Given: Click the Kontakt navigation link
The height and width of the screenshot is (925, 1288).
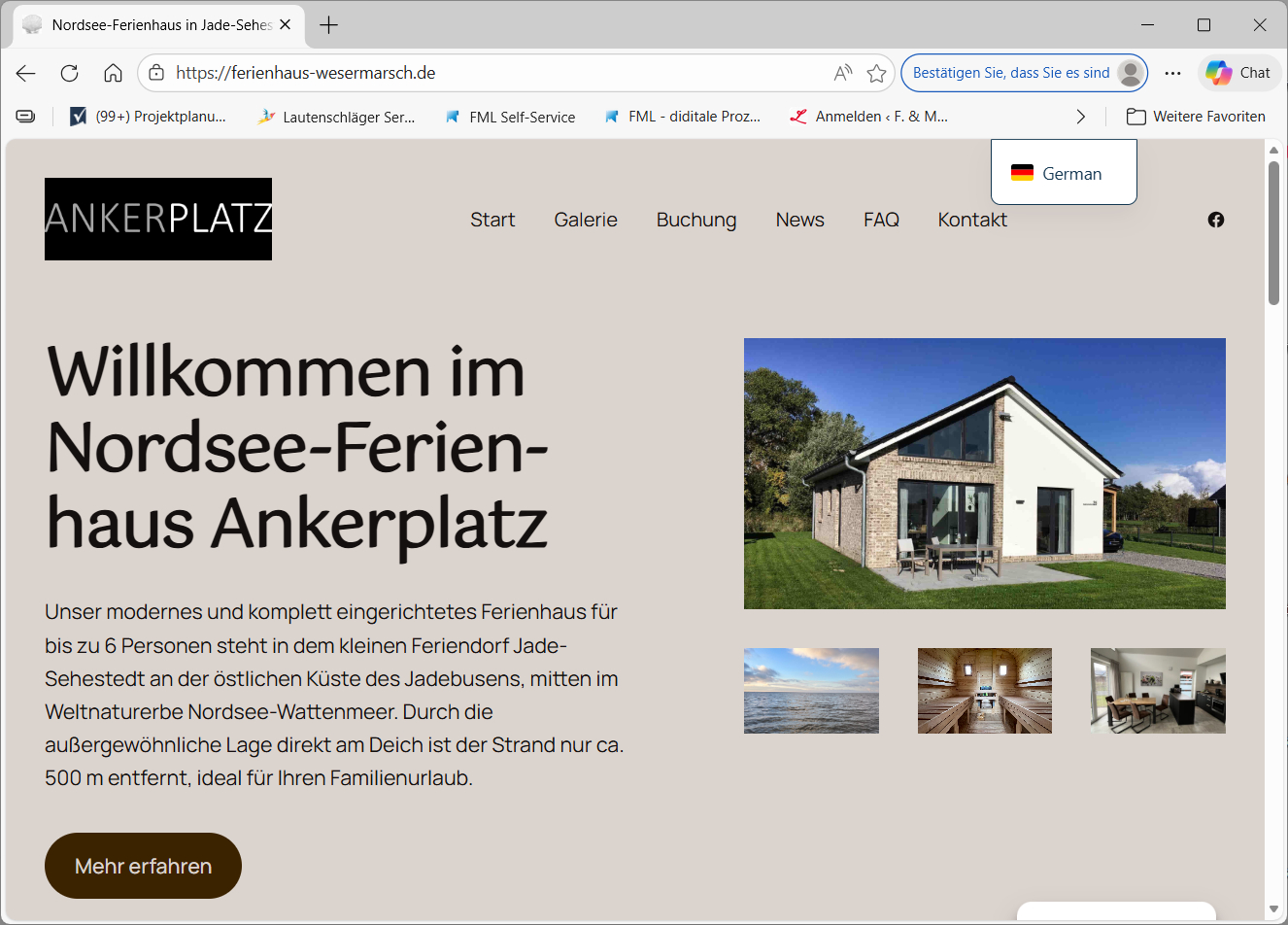Looking at the screenshot, I should pos(971,220).
